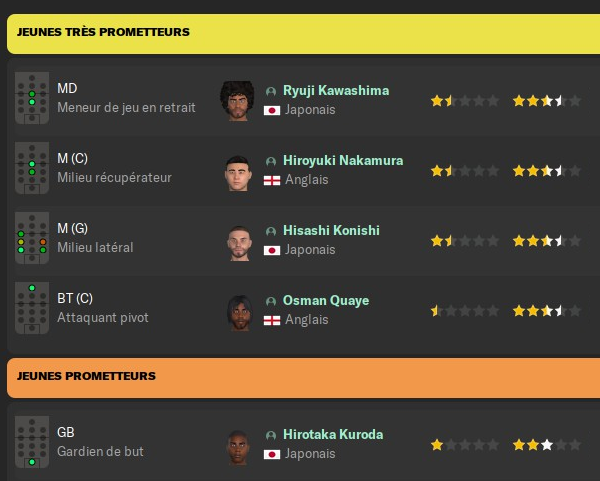The width and height of the screenshot is (600, 481).
Task: Click Hisashi Konishi's current ability stars
Action: tap(464, 241)
